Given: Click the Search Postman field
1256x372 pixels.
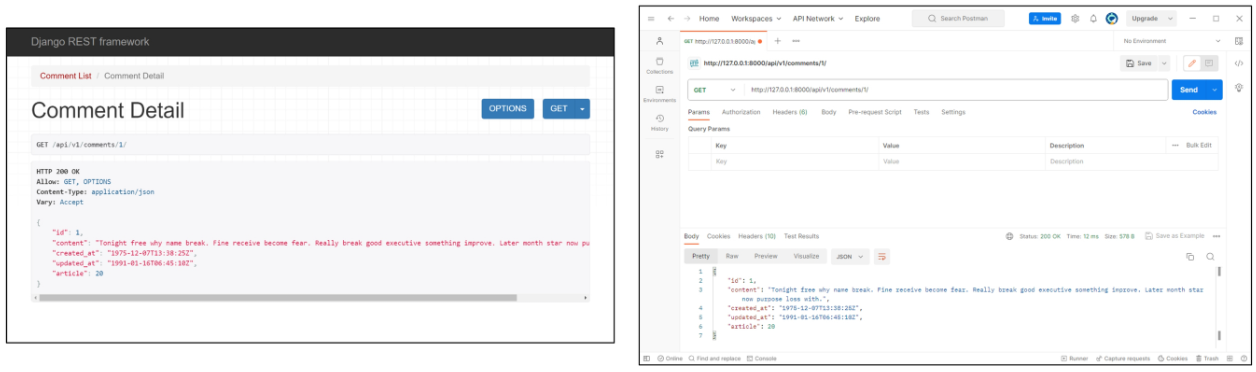Looking at the screenshot, I should click(x=958, y=18).
